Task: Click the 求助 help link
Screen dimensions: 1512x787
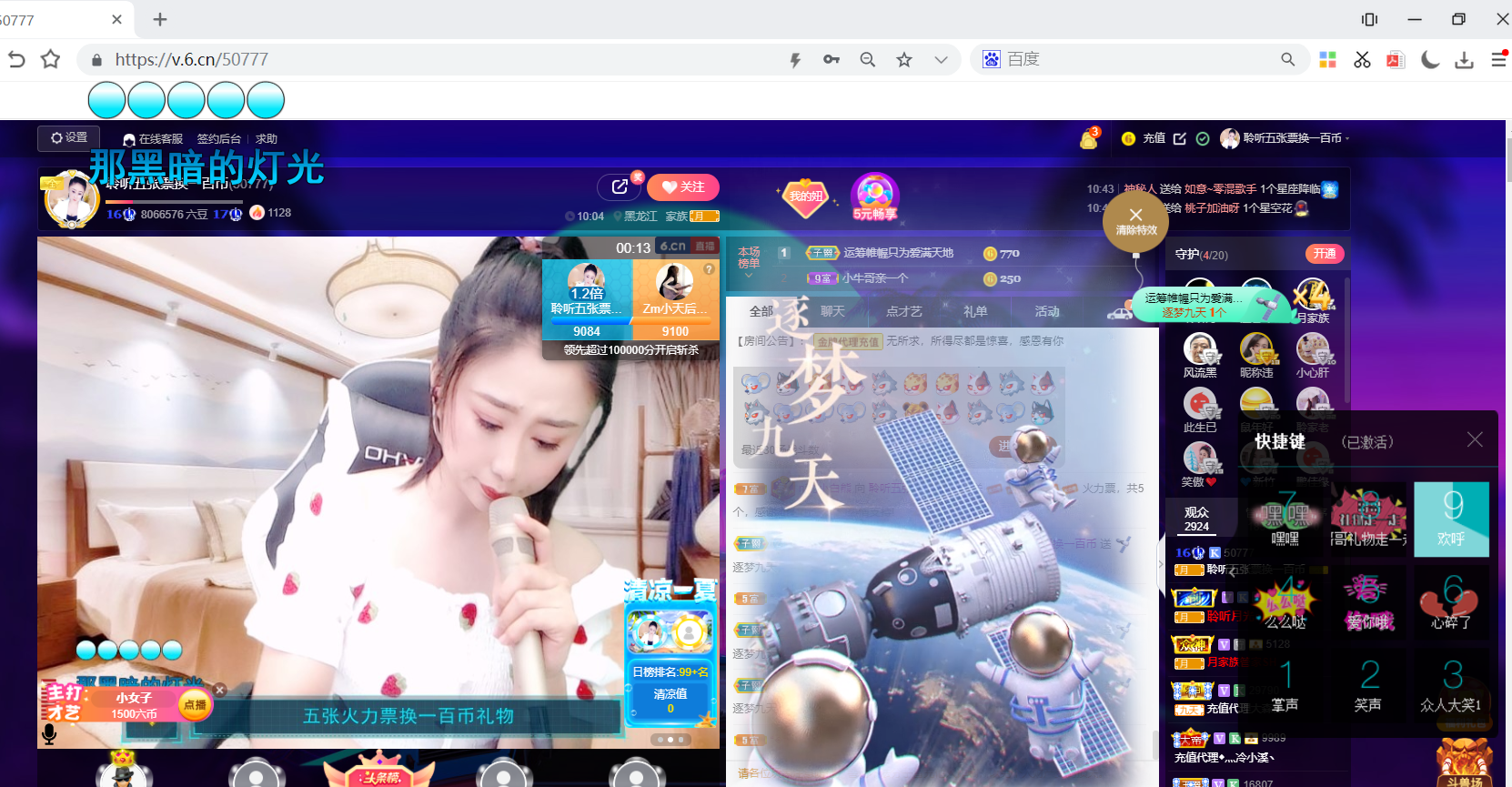Action: (267, 139)
